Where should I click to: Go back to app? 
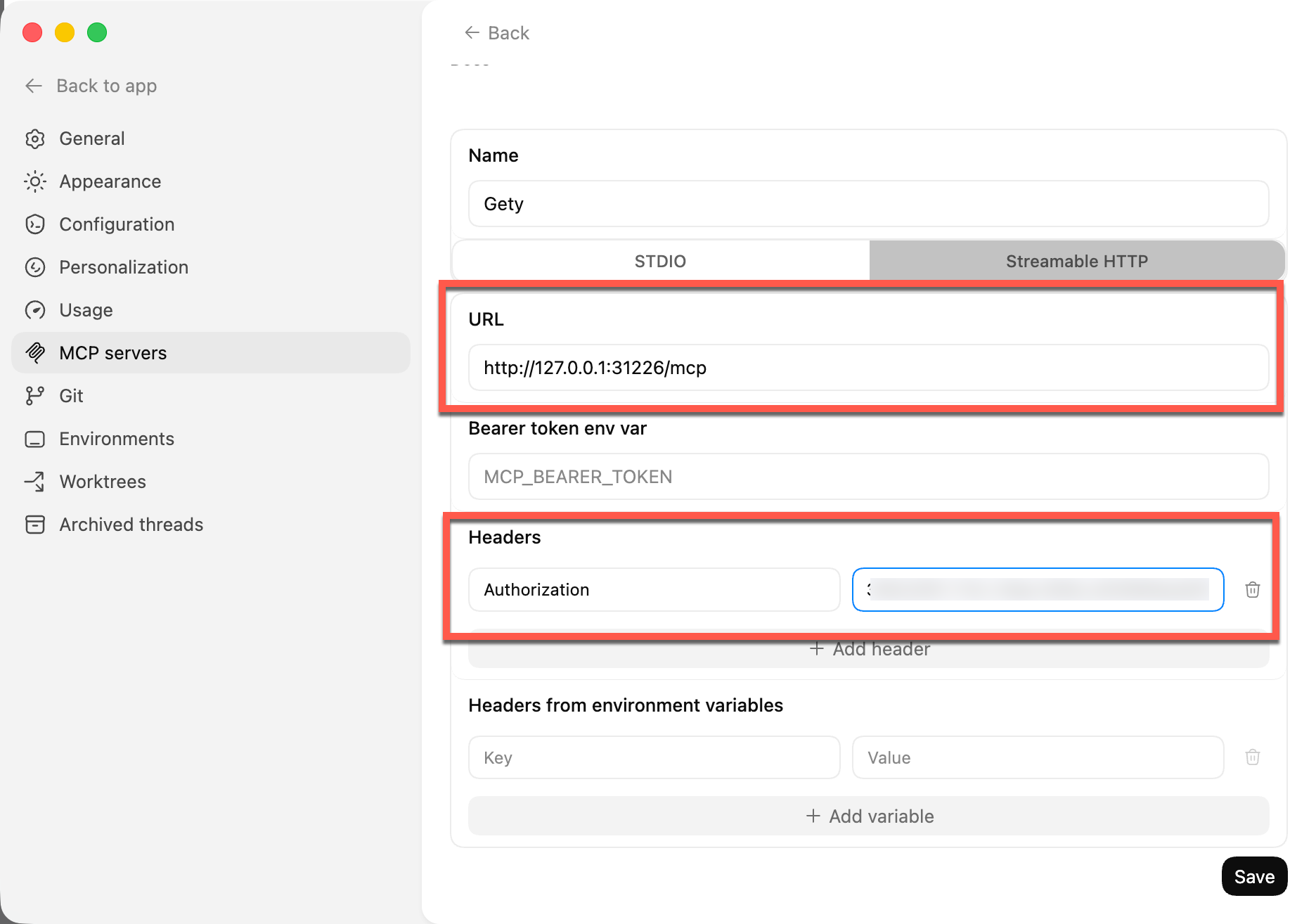point(90,86)
